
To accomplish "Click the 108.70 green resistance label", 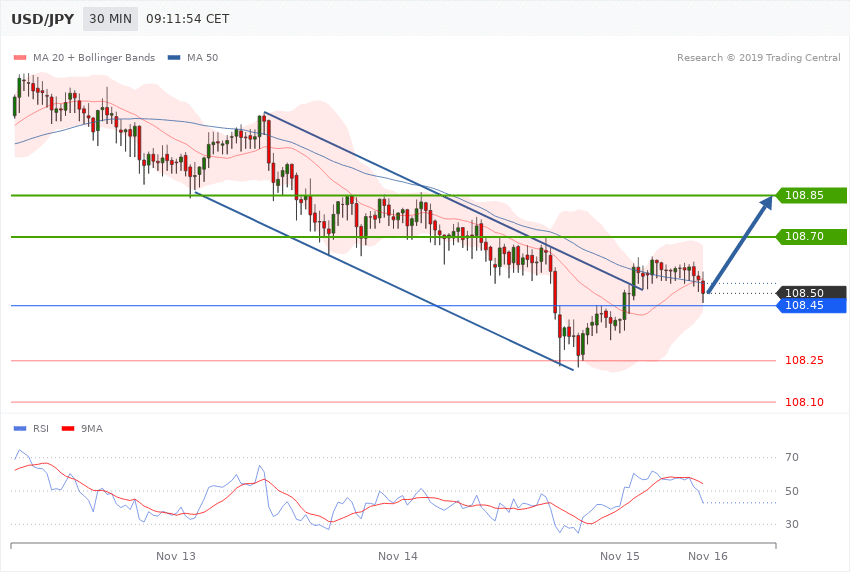I will pyautogui.click(x=811, y=236).
